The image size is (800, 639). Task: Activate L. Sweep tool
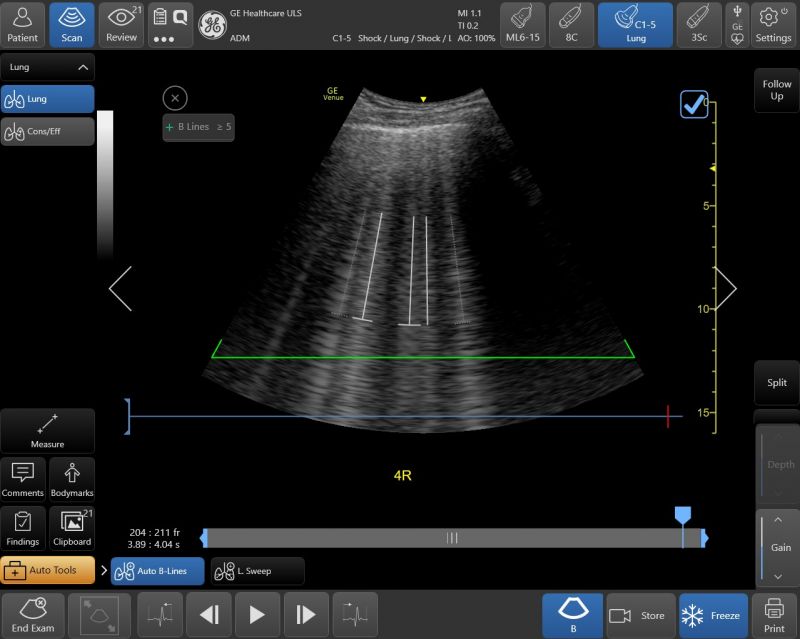(258, 571)
